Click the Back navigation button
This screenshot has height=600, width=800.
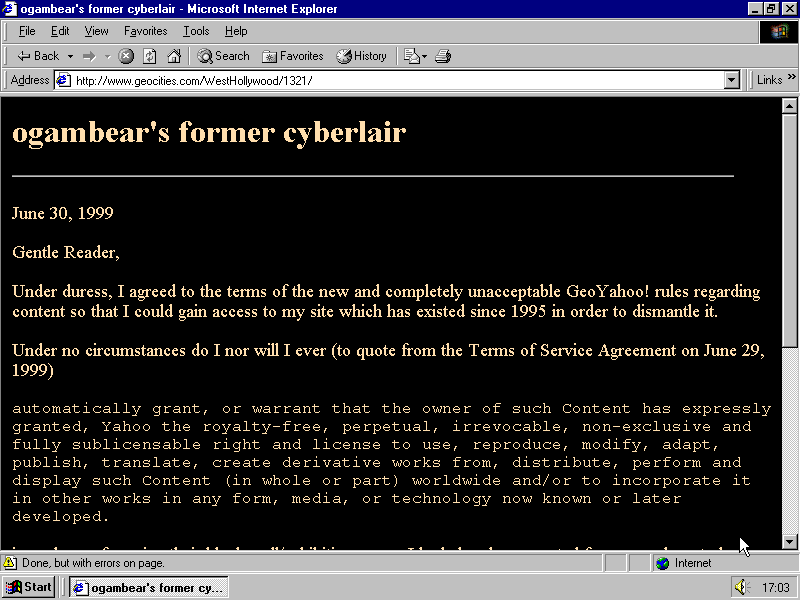point(38,56)
